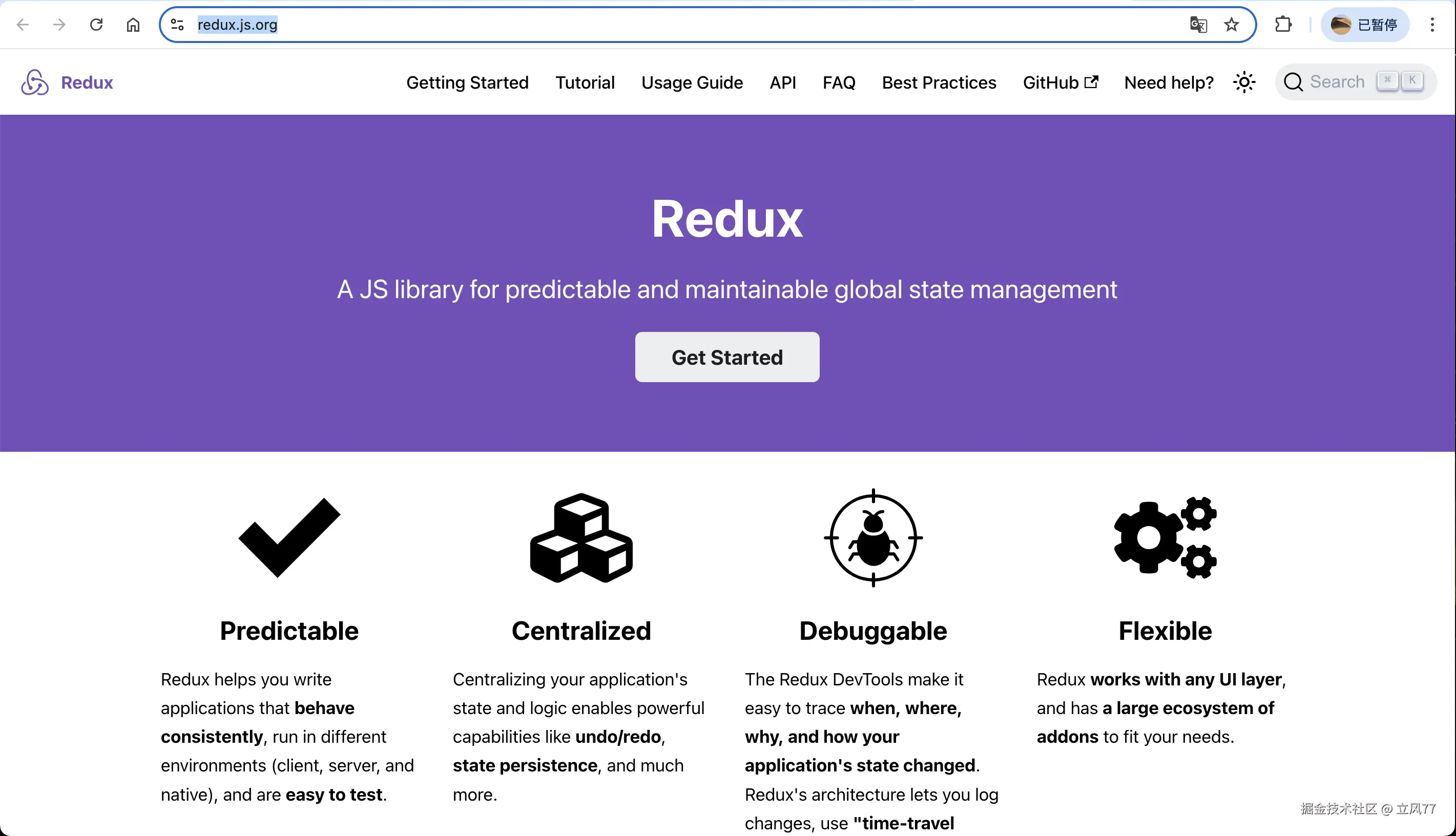Go back to the previous page
The height and width of the screenshot is (836, 1456).
coord(23,25)
